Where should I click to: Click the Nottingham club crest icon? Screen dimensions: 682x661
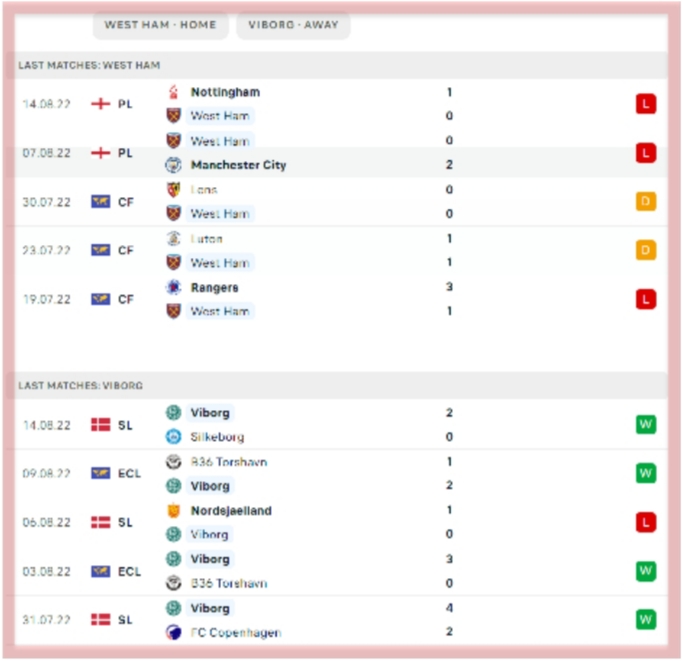173,92
